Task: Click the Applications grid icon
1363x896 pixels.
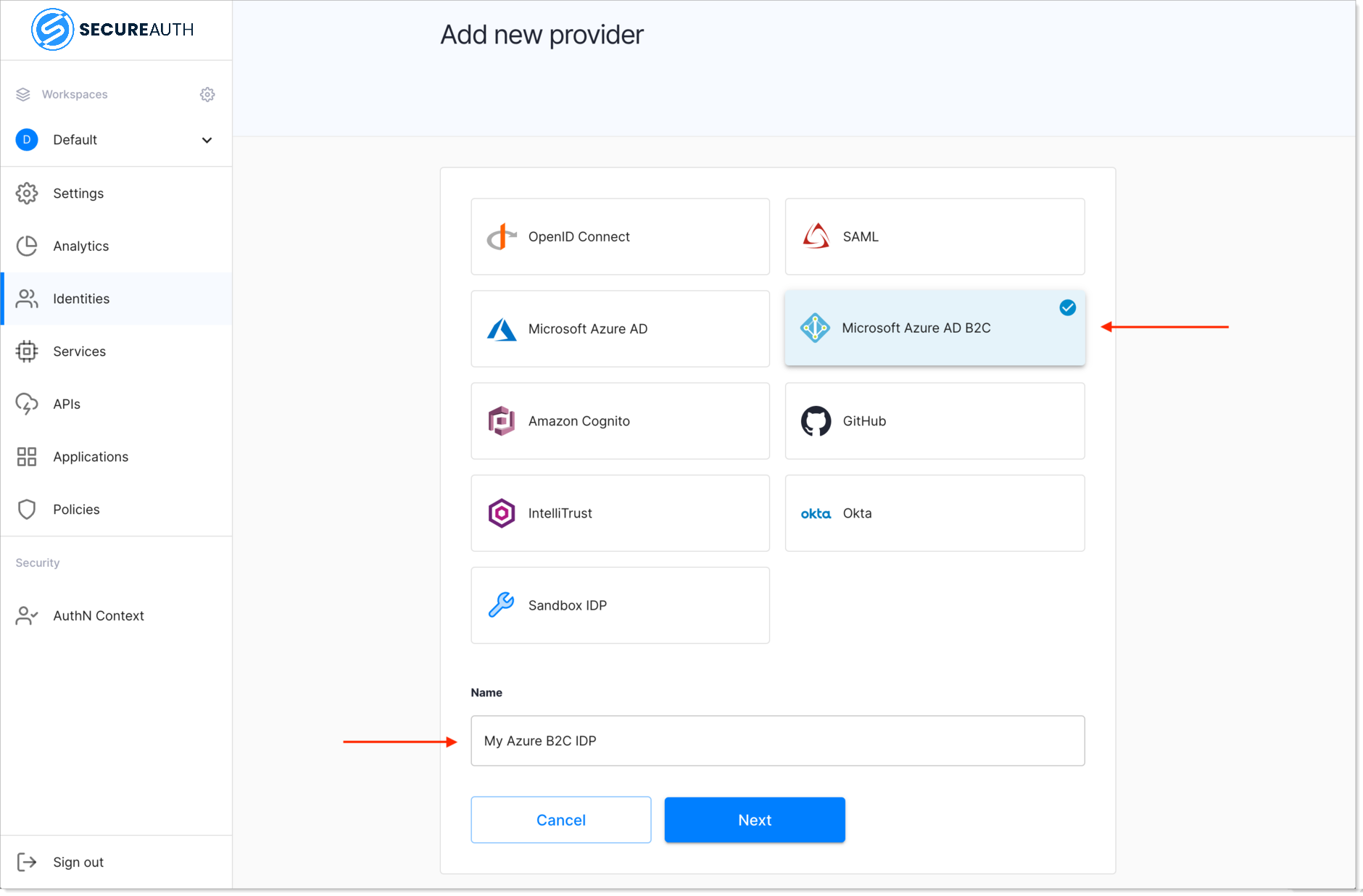Action: pyautogui.click(x=27, y=457)
